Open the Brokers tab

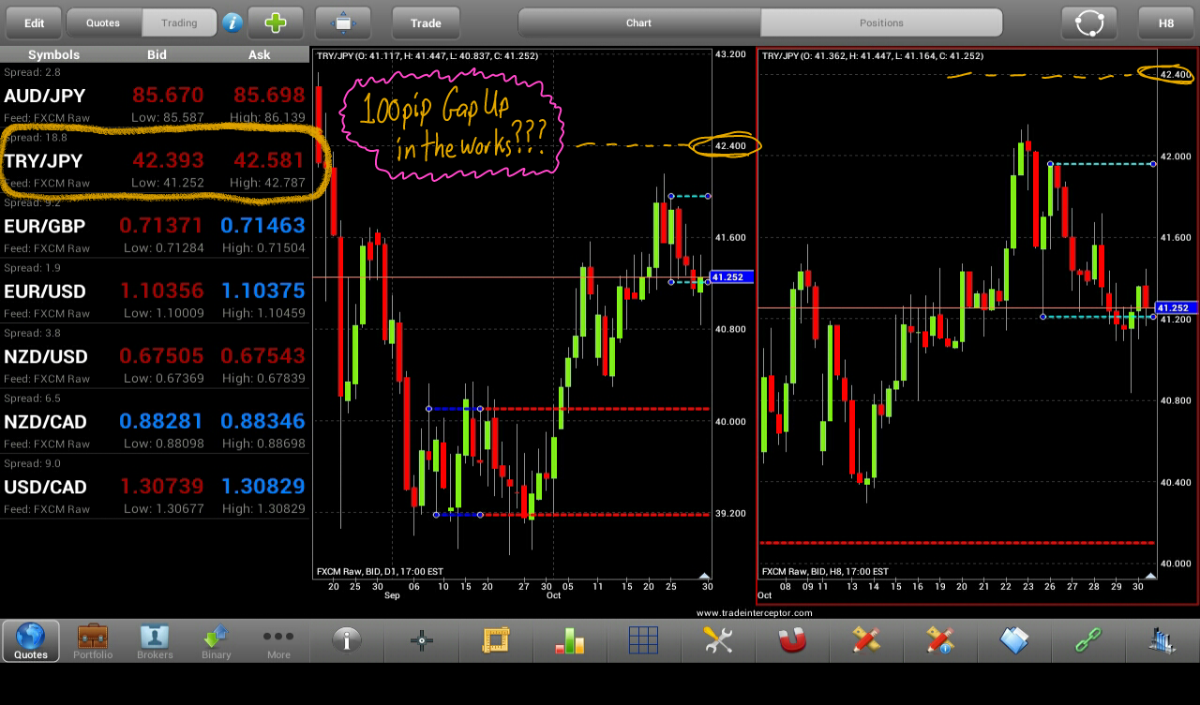(x=154, y=641)
